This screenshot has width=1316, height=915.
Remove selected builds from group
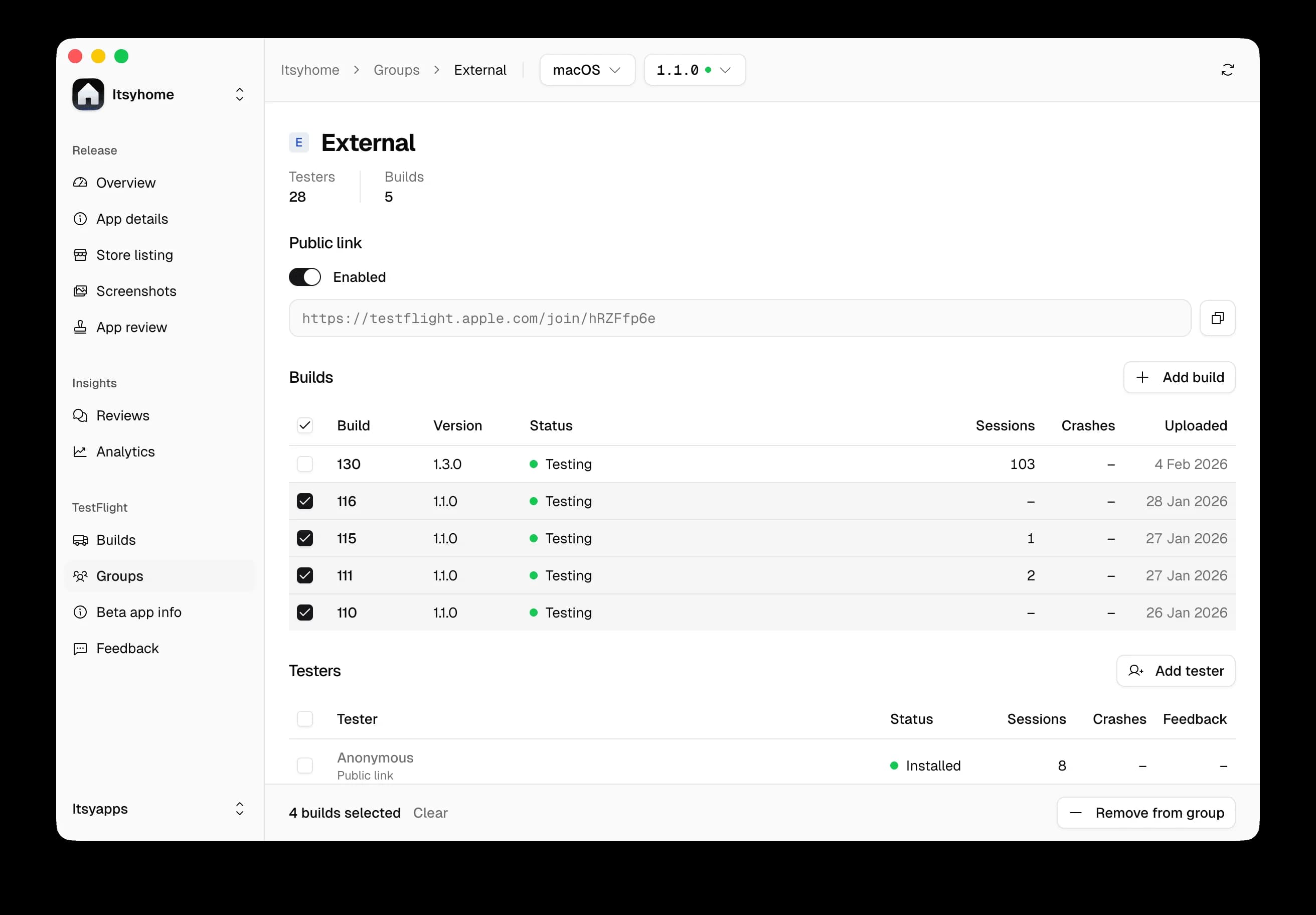1145,812
